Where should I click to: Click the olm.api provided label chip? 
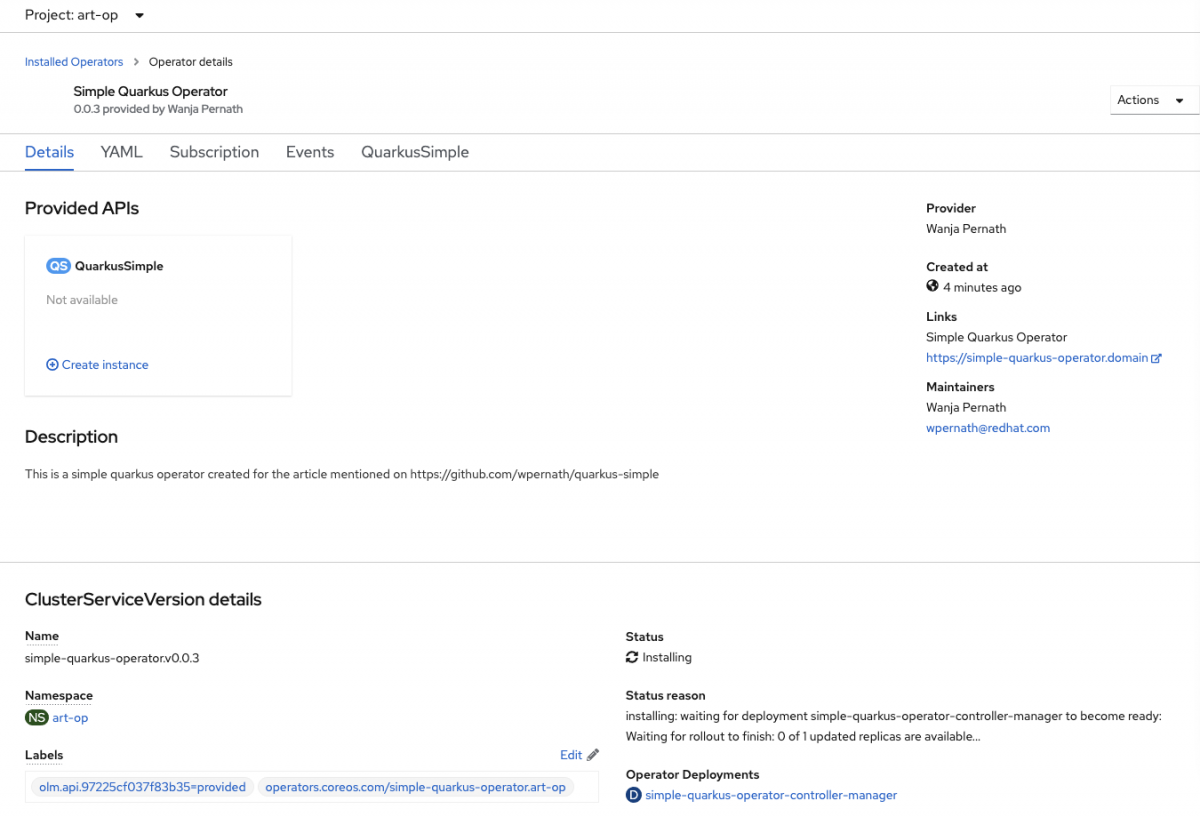coord(140,787)
